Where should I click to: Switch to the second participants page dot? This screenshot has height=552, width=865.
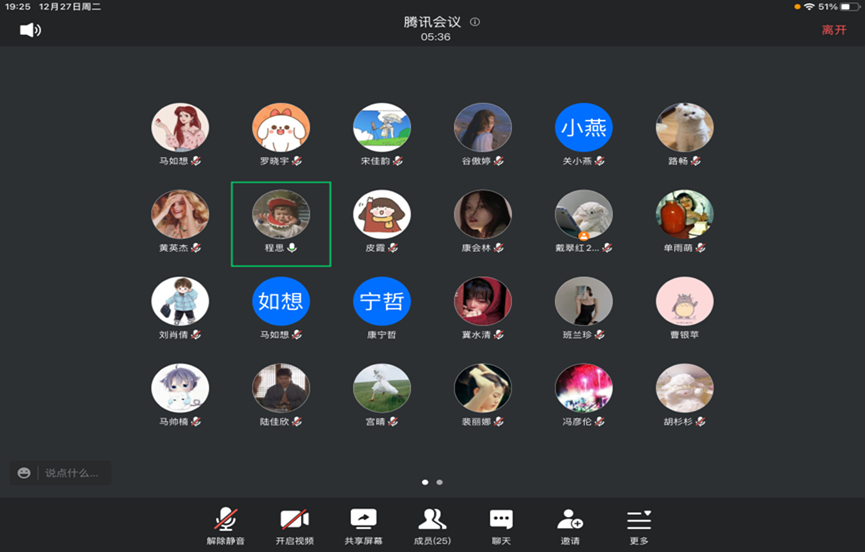coord(440,482)
